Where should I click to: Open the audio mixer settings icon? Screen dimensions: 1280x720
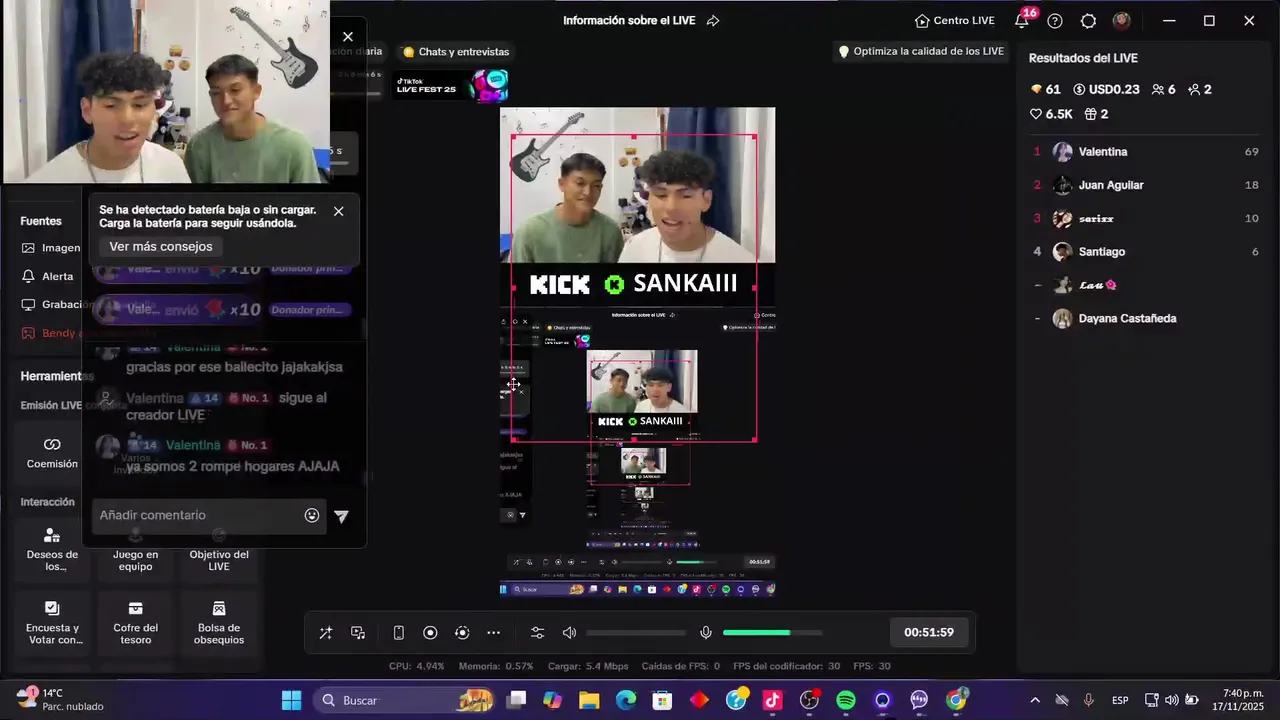pyautogui.click(x=537, y=633)
